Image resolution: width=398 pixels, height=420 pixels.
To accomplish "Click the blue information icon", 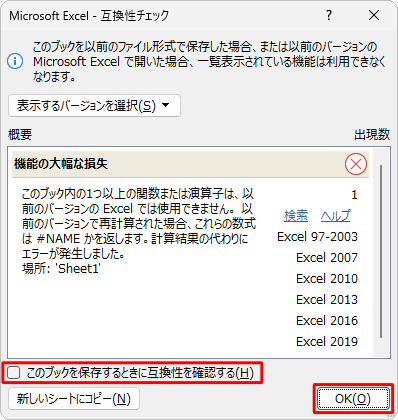I will point(15,62).
